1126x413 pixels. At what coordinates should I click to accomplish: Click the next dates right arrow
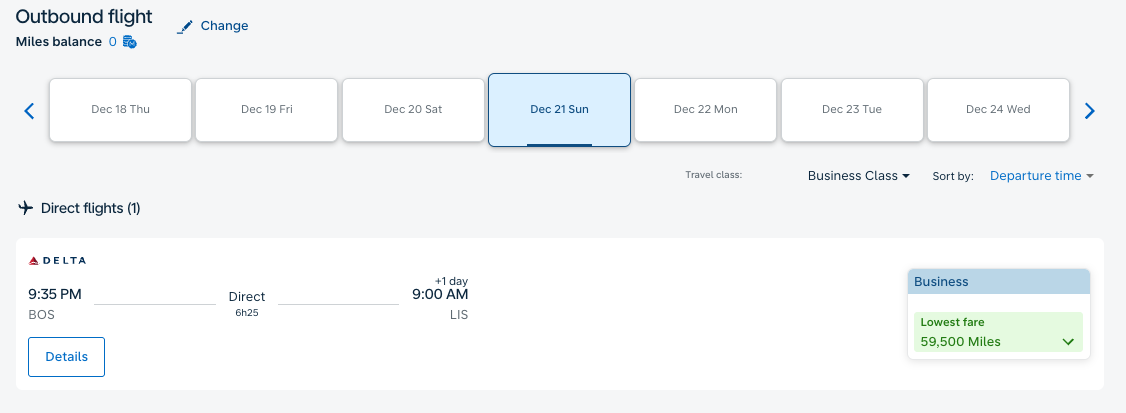[x=1089, y=111]
